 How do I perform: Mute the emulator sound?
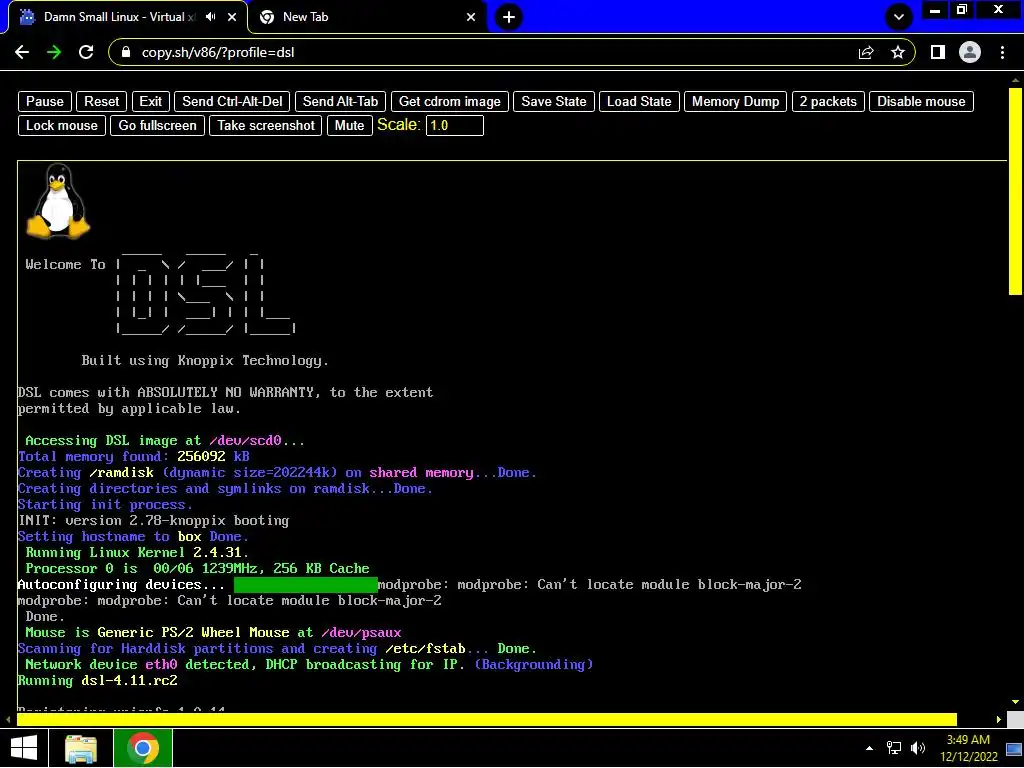tap(349, 125)
